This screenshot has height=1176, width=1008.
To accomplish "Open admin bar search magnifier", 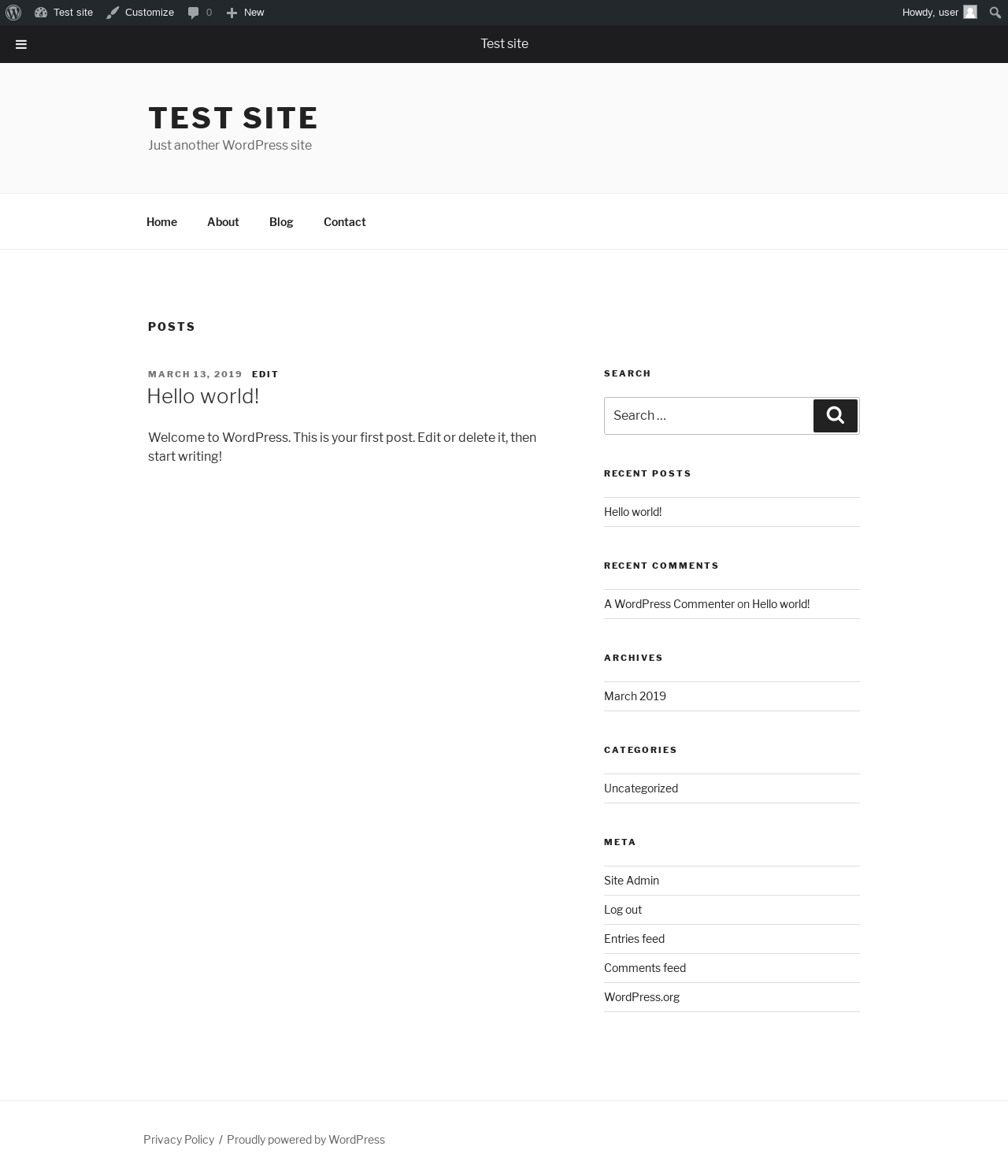I will coord(995,13).
